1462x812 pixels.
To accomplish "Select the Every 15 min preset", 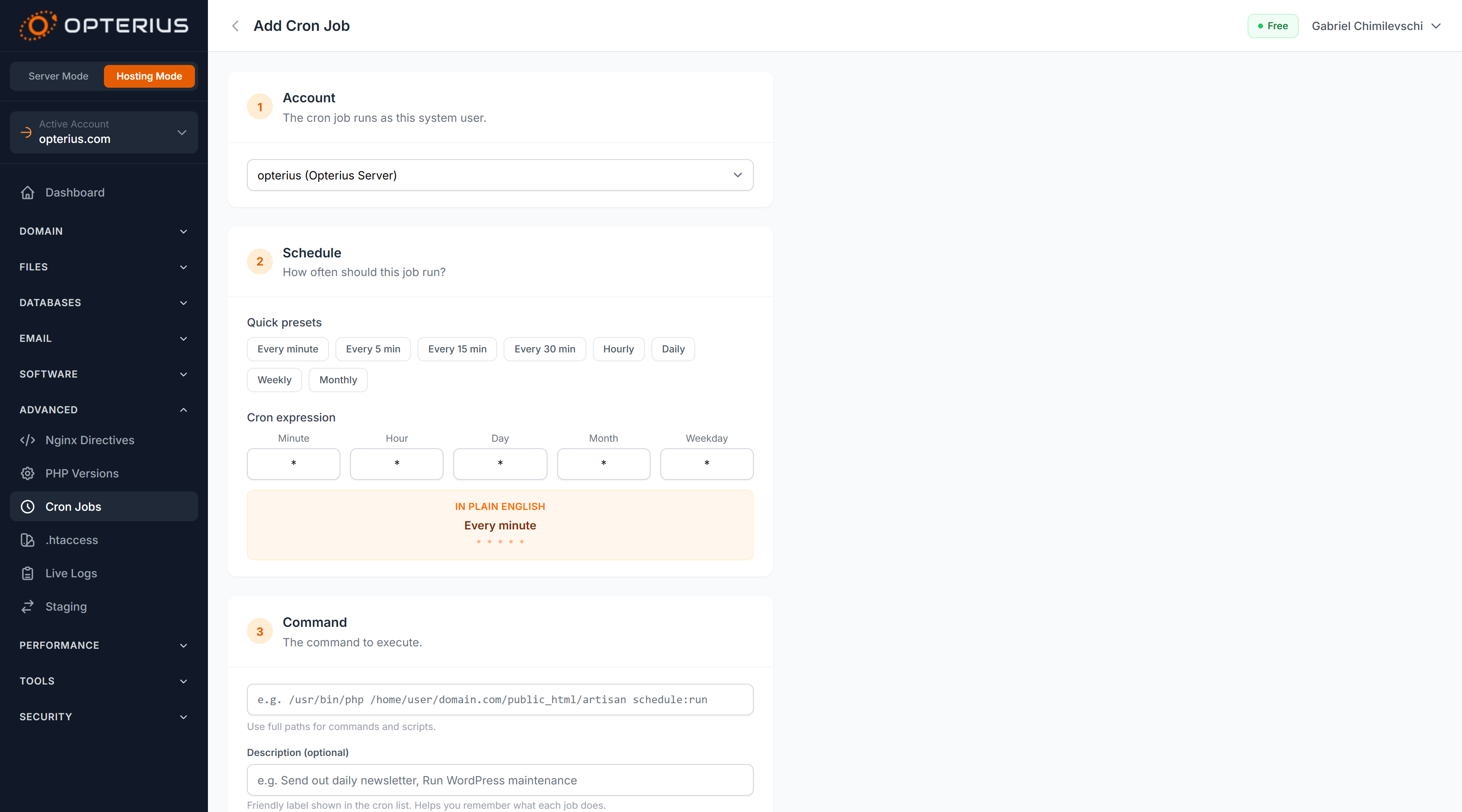I will point(457,349).
